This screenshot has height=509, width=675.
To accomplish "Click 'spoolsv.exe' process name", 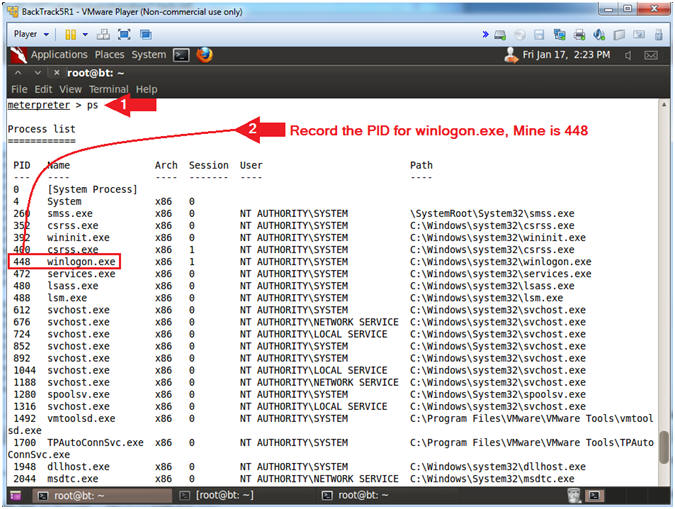I will 78,394.
